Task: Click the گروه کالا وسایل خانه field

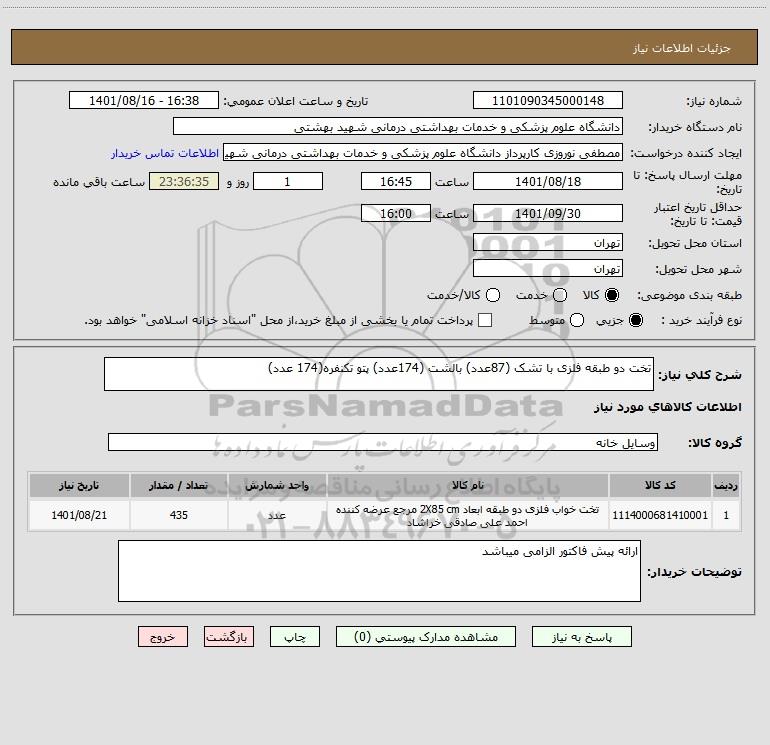Action: (383, 442)
